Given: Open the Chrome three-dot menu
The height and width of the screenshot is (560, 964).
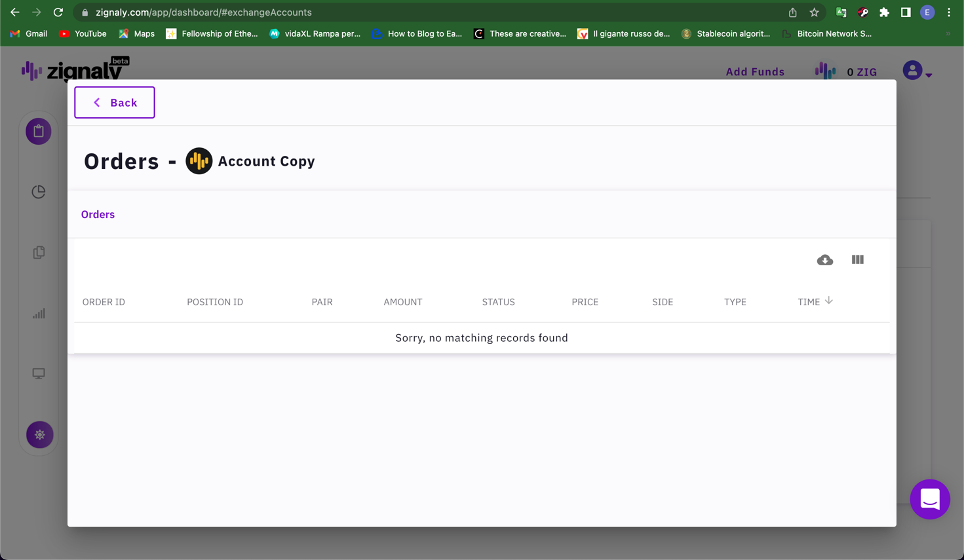Looking at the screenshot, I should coord(949,12).
